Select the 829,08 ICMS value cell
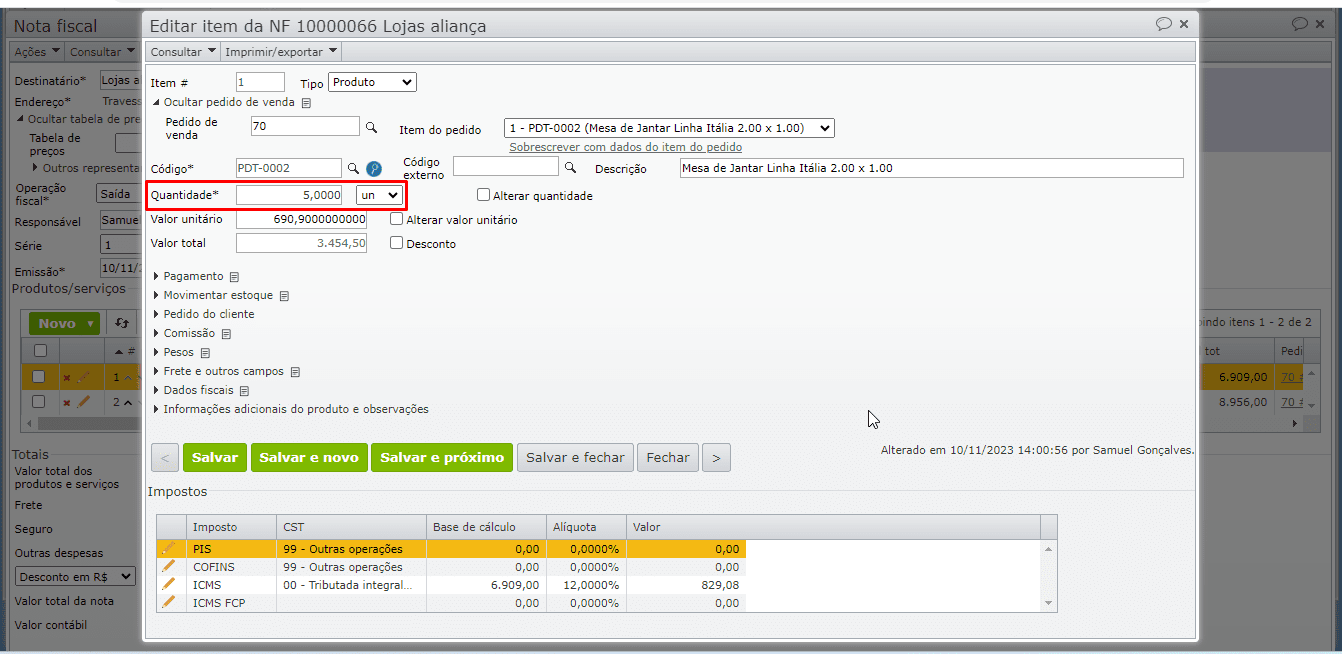The height and width of the screenshot is (654, 1342). click(x=686, y=585)
